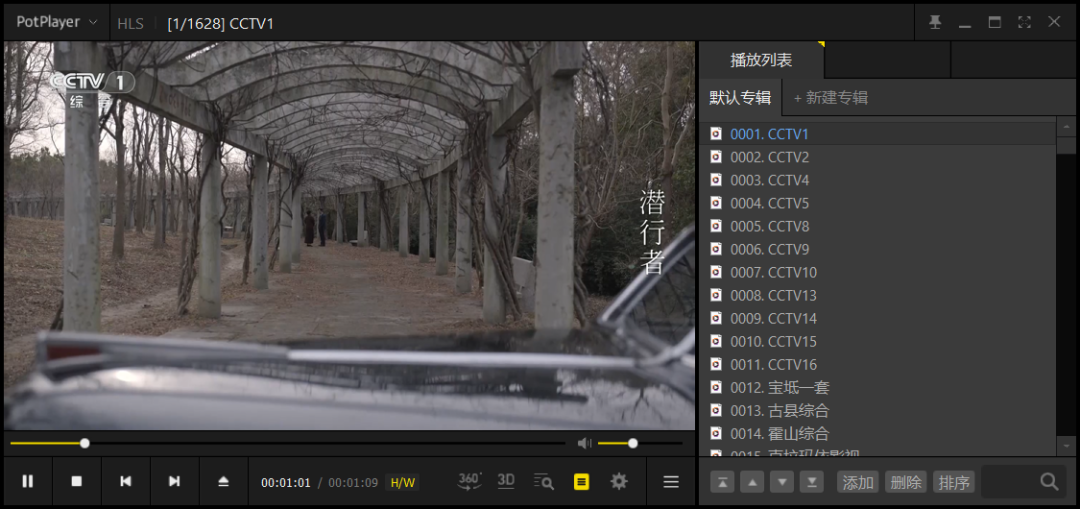This screenshot has height=509, width=1080.
Task: Open the PotPlayer main menu dropdown
Action: (57, 22)
